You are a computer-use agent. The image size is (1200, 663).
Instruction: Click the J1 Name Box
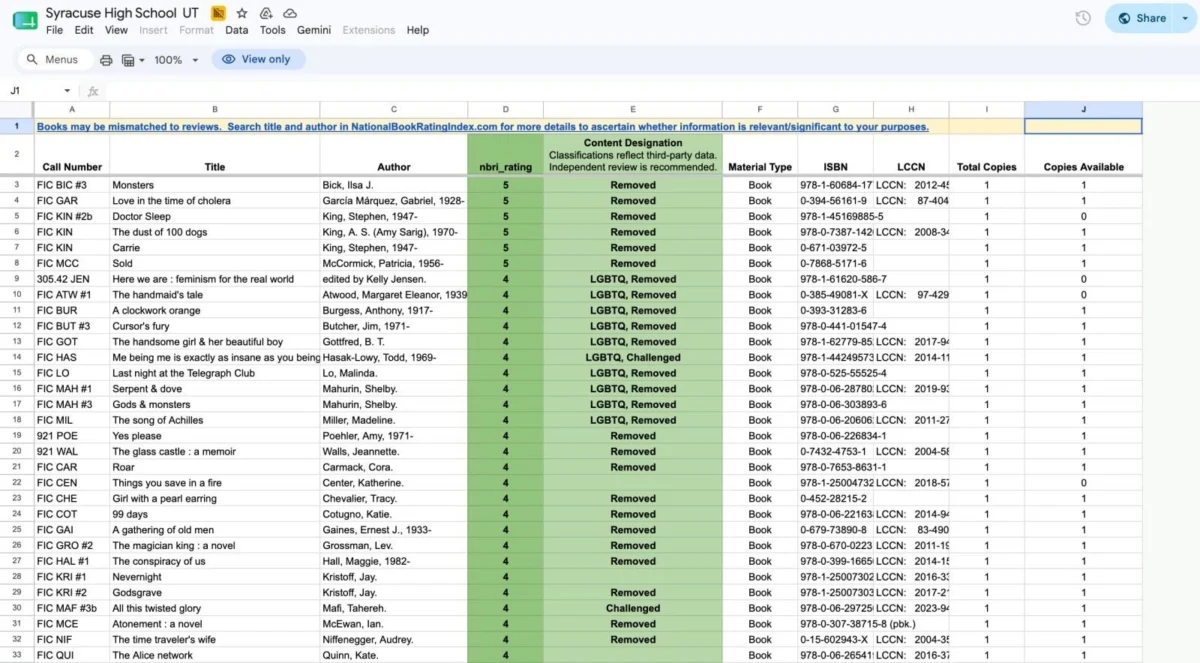click(x=33, y=91)
